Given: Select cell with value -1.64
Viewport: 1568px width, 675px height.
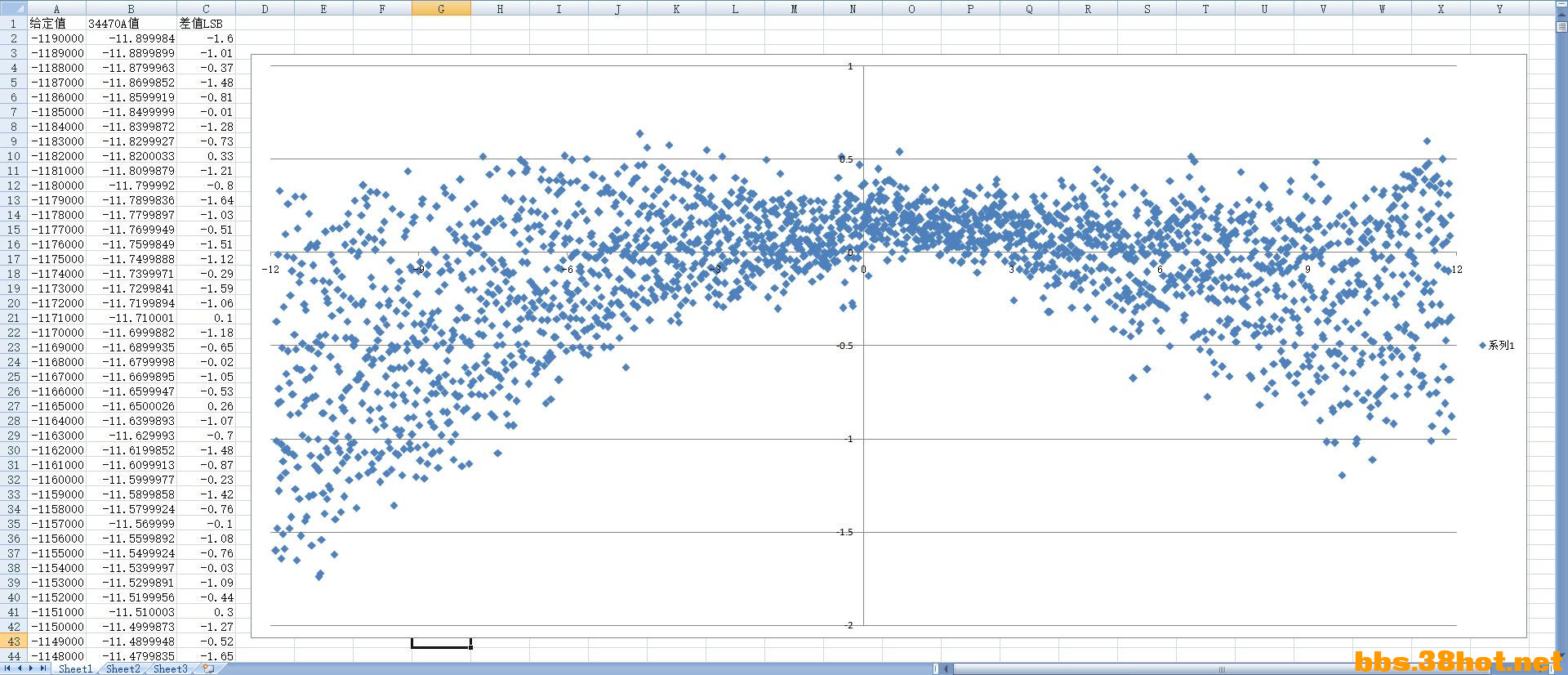Looking at the screenshot, I should pyautogui.click(x=206, y=200).
